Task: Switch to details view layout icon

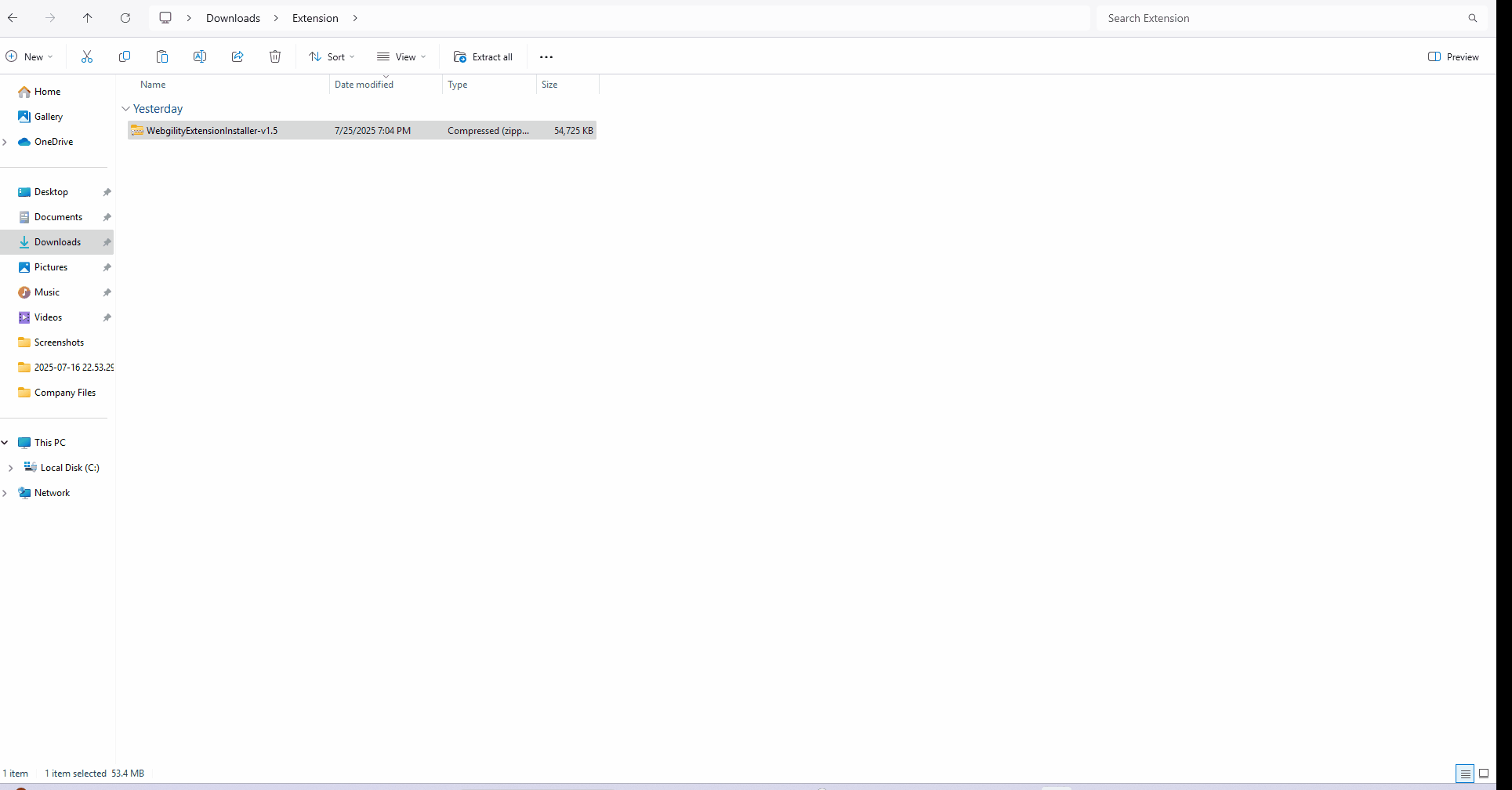Action: [1464, 774]
